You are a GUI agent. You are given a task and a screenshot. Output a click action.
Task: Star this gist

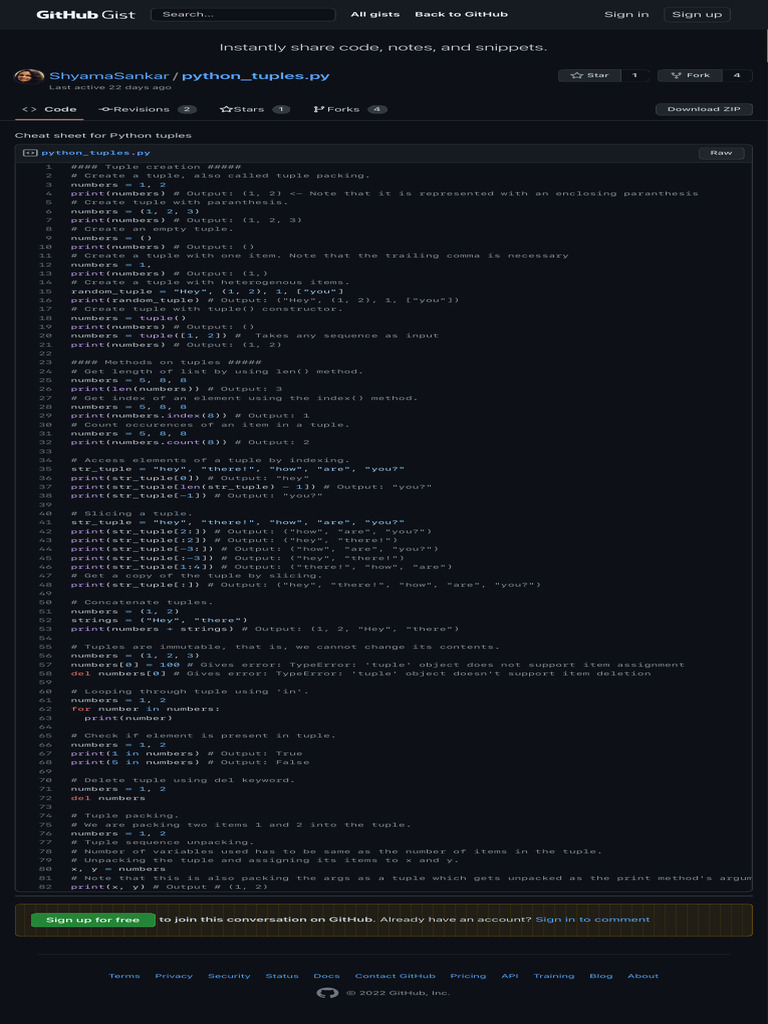[589, 75]
